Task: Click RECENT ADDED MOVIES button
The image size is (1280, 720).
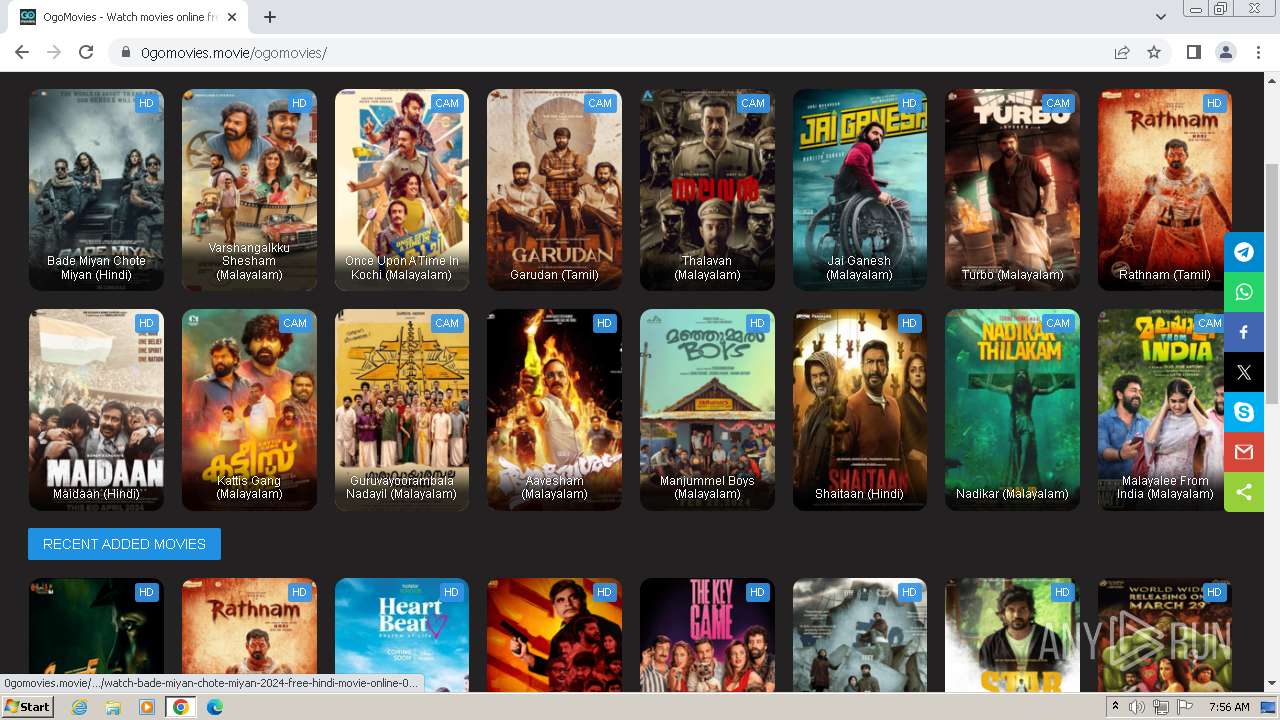Action: [x=124, y=544]
